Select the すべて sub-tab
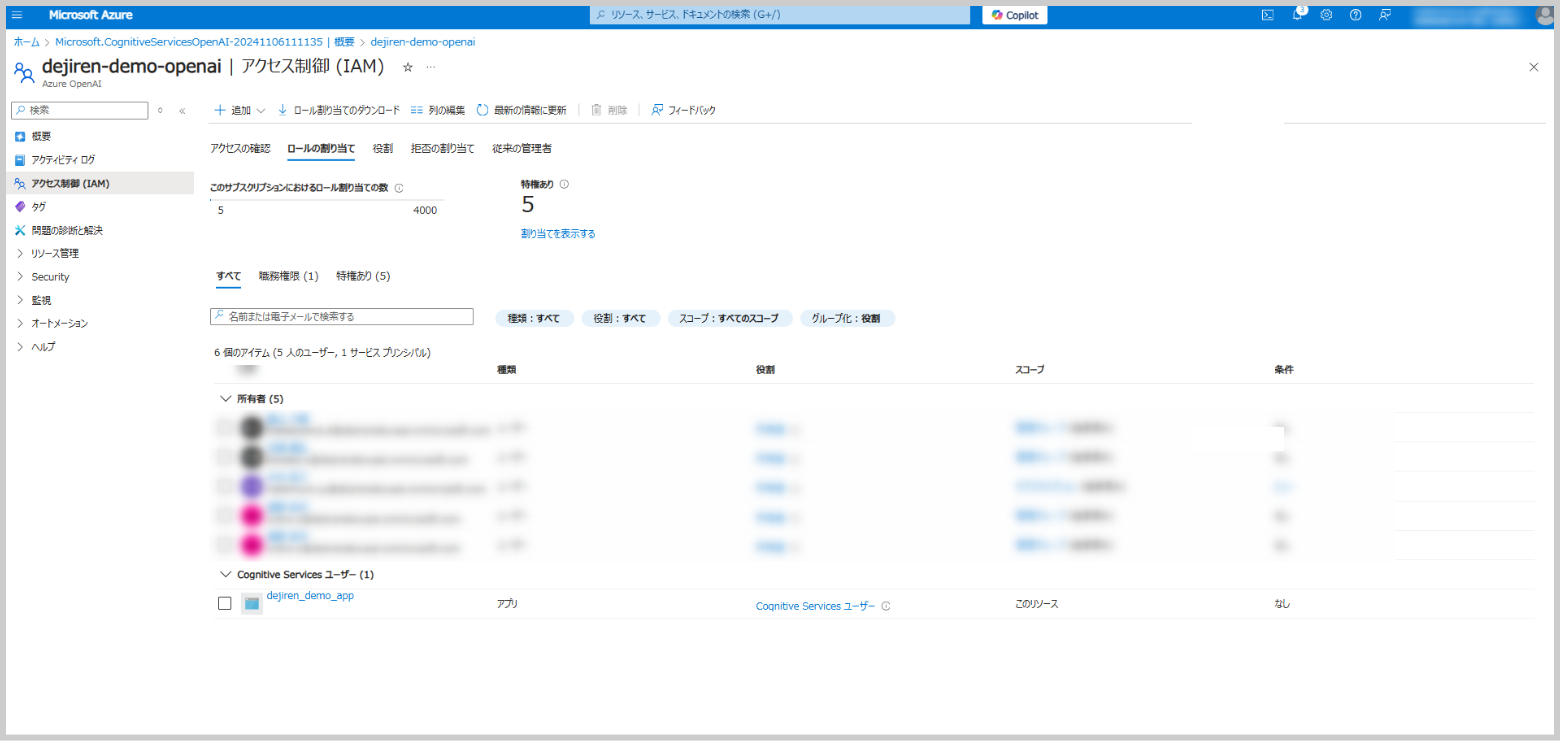 coord(229,275)
